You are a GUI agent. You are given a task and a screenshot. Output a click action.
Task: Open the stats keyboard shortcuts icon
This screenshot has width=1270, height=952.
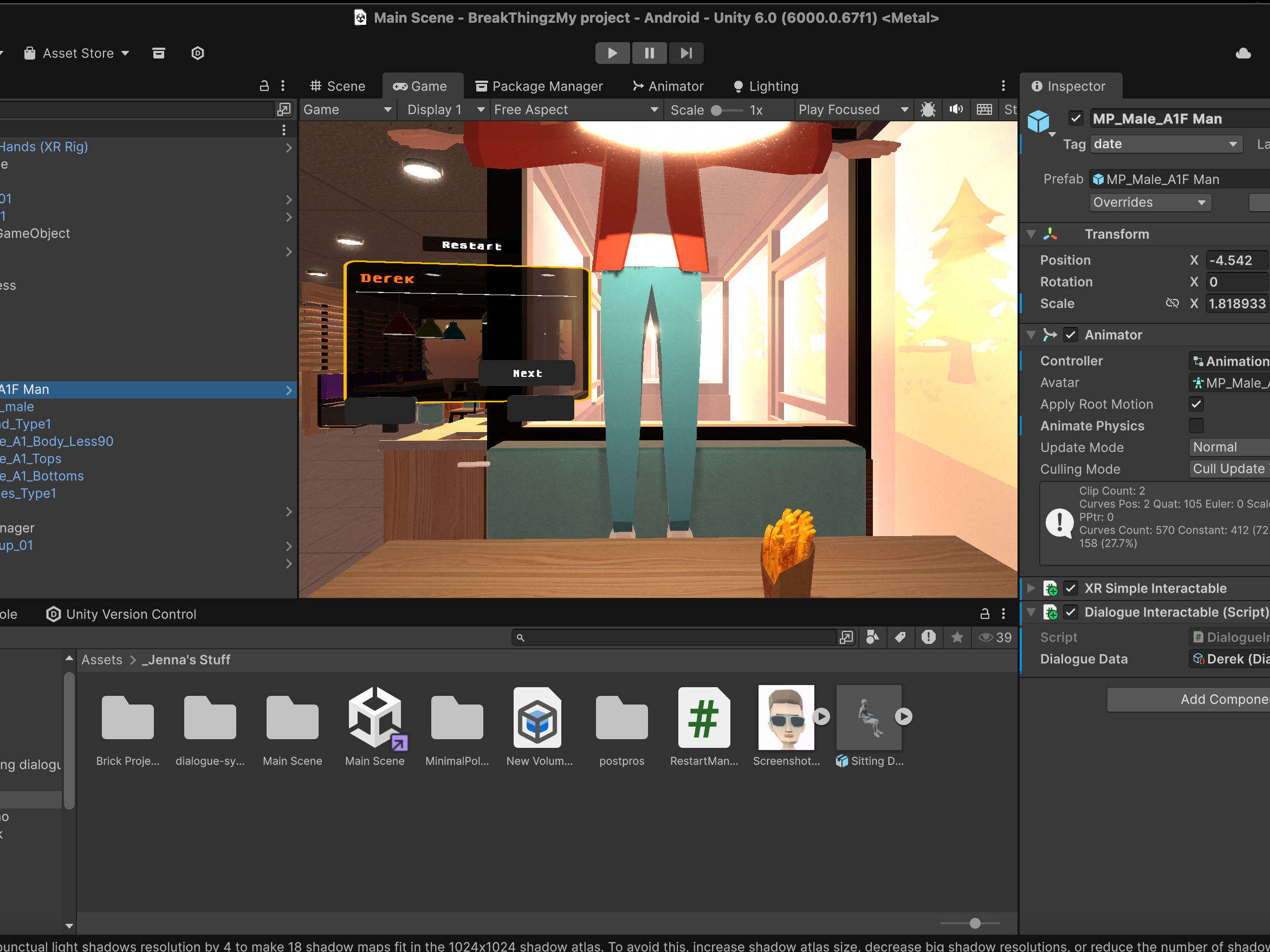tap(984, 109)
